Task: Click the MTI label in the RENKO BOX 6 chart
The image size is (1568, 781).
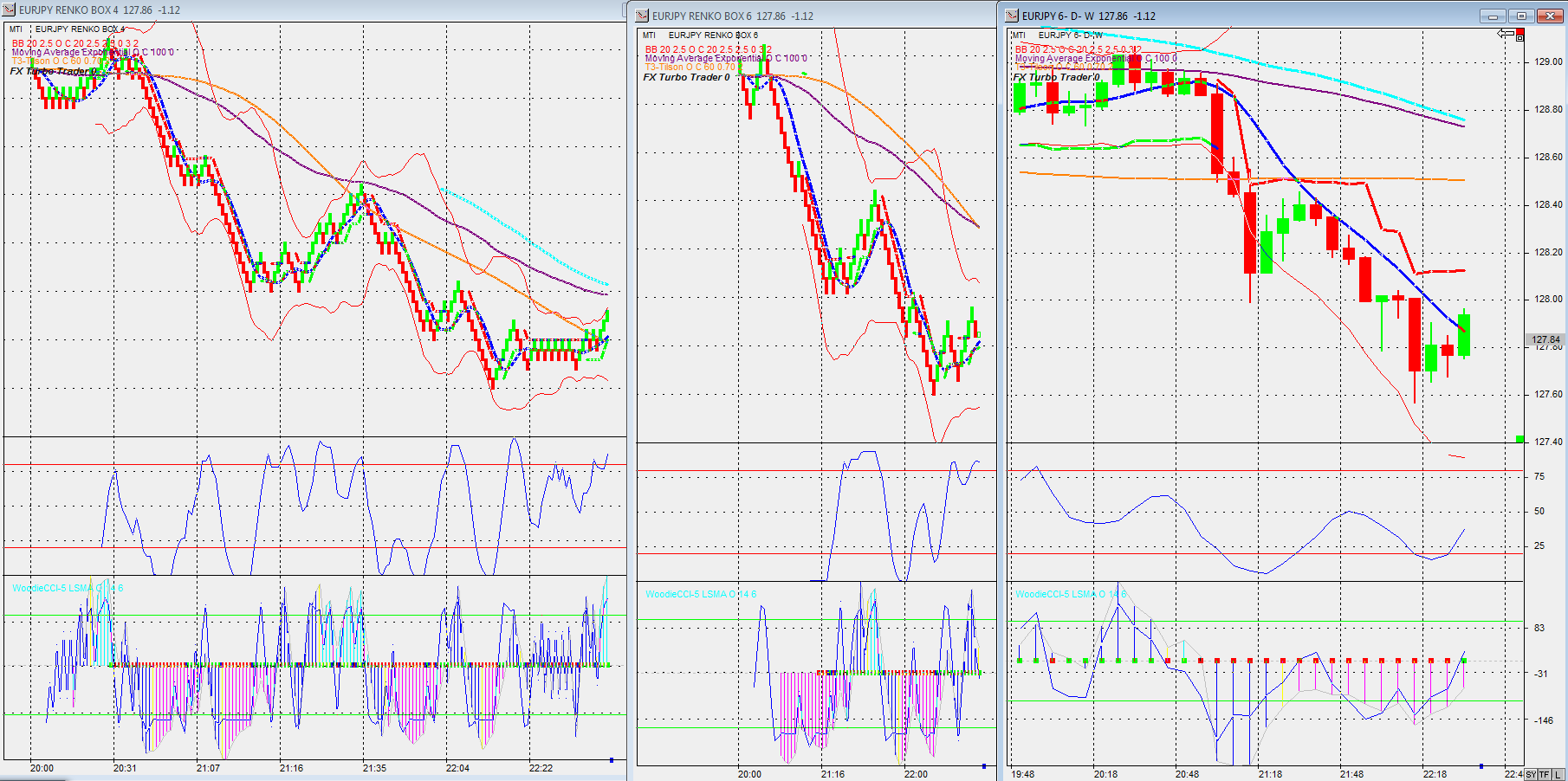Action: tap(649, 35)
